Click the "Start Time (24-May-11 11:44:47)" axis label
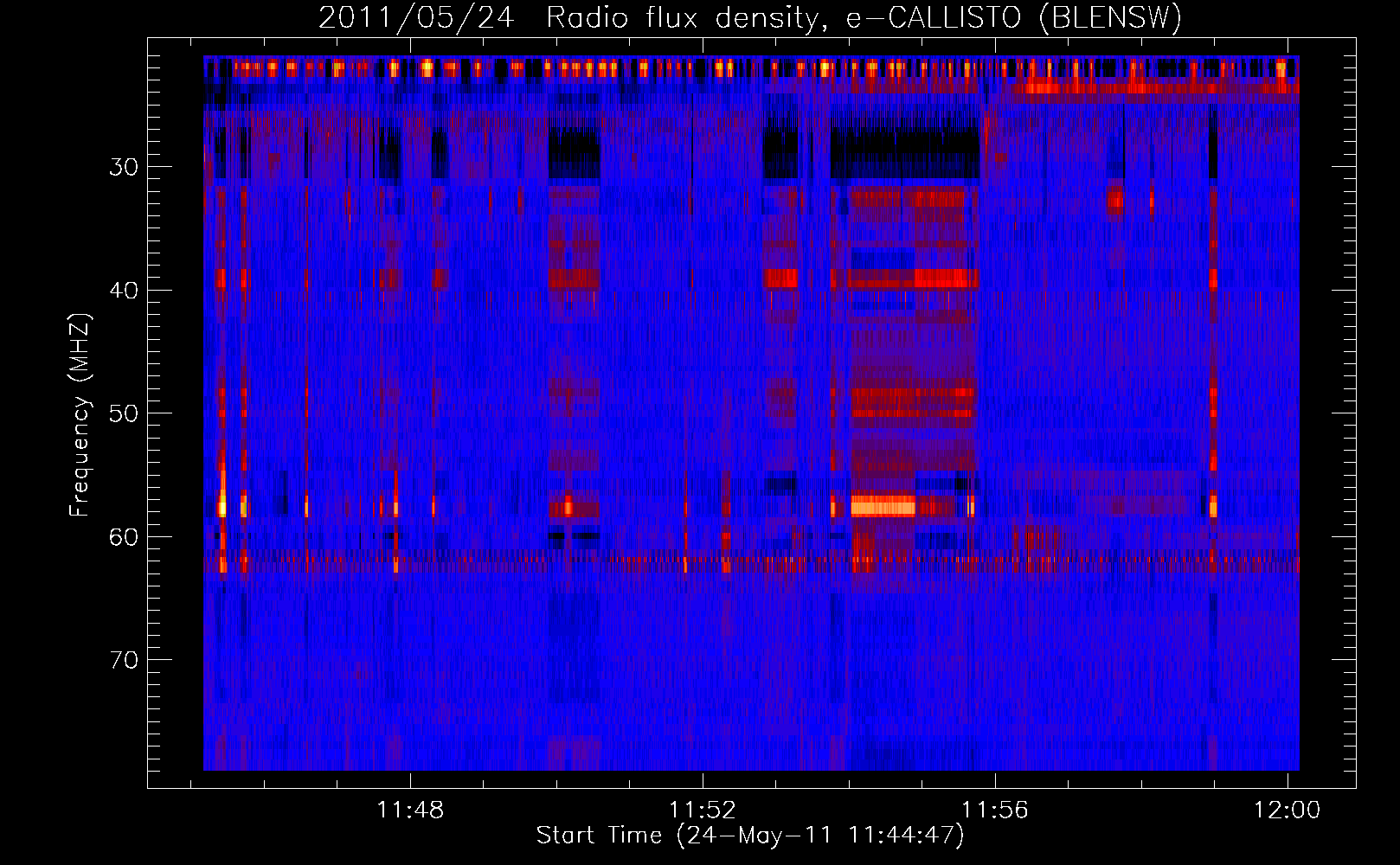 click(750, 835)
